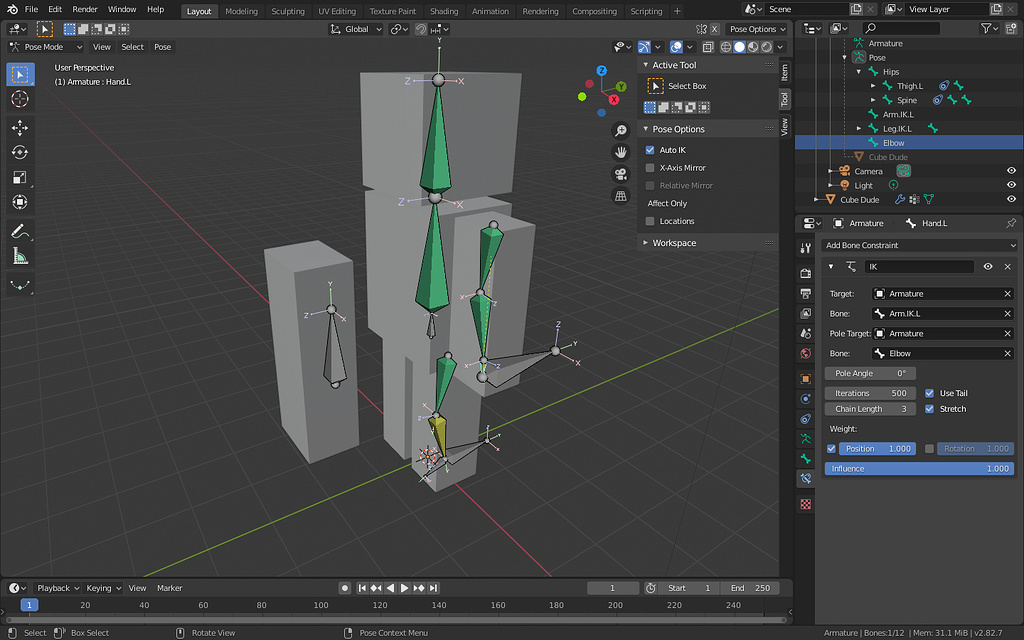Expand Thigh.L bone in outliner
The height and width of the screenshot is (640, 1024).
(x=873, y=86)
